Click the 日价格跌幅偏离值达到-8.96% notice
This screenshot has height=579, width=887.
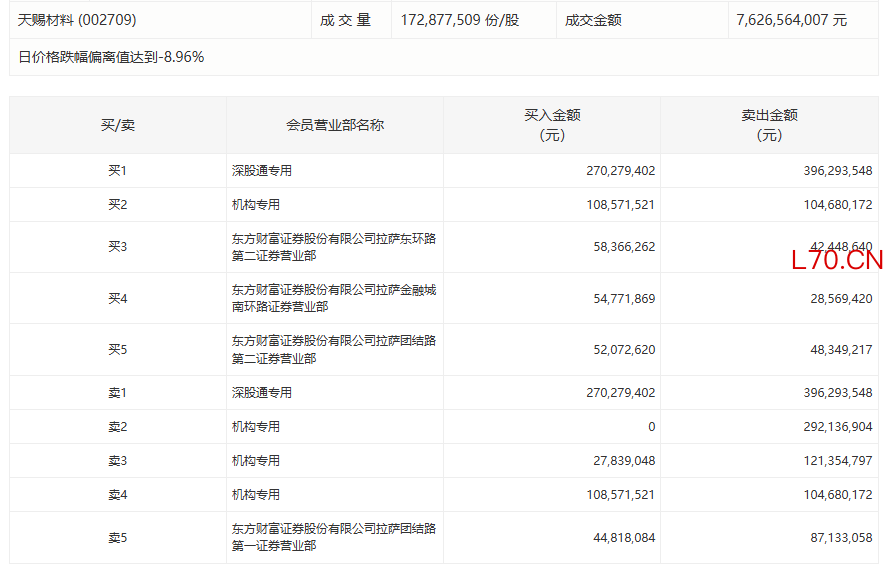click(111, 57)
